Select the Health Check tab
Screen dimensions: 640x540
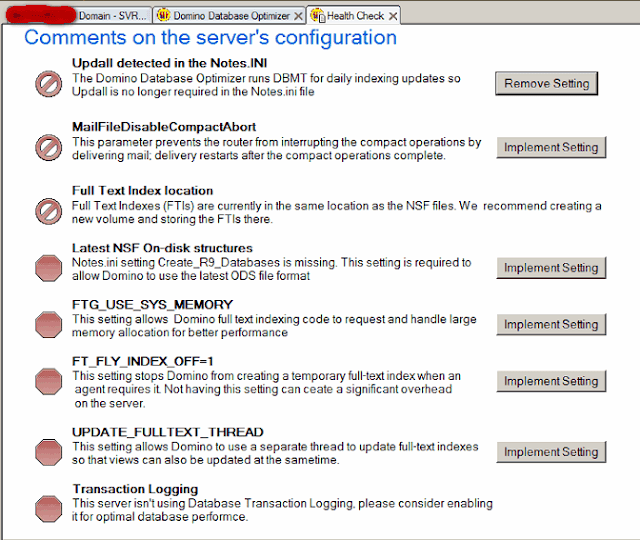pos(348,16)
